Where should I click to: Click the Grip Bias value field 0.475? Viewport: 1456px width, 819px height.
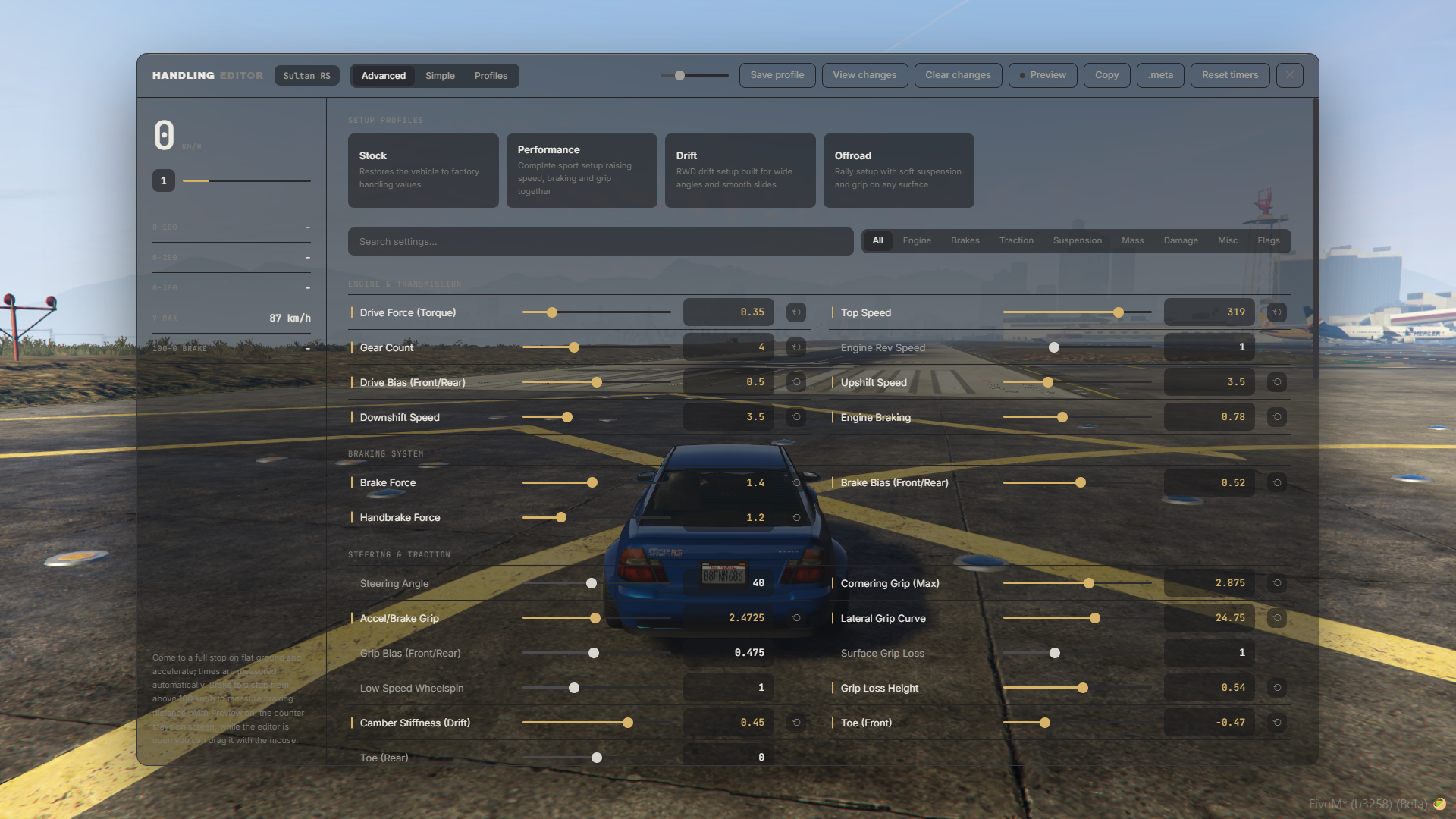point(728,652)
